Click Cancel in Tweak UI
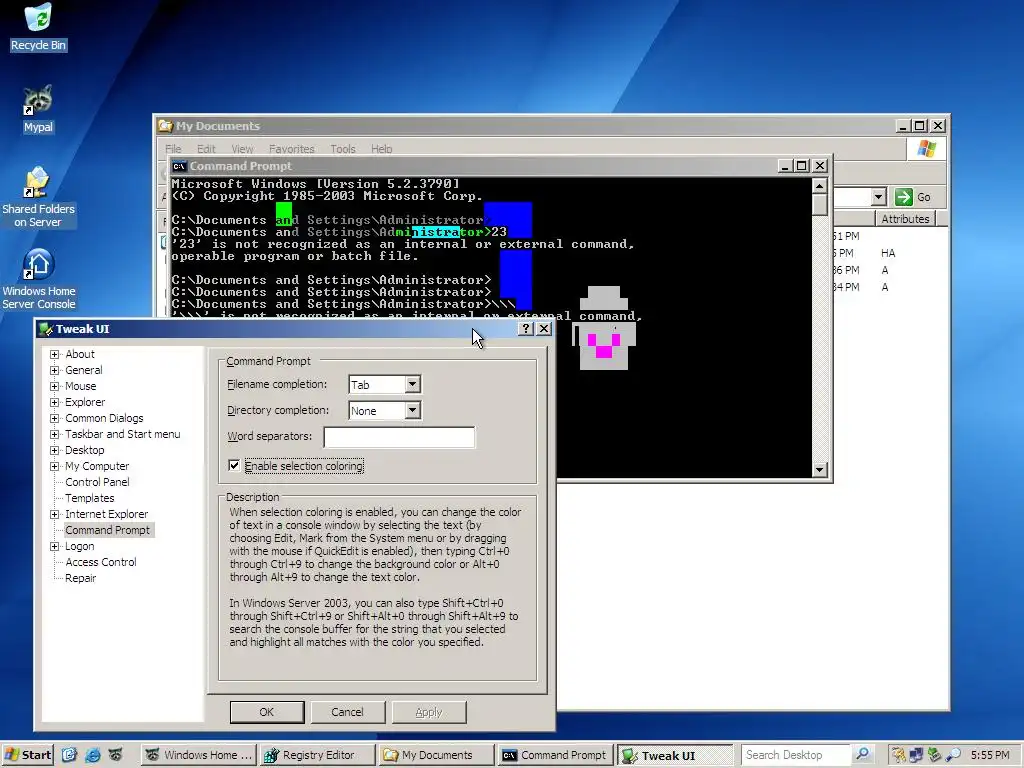The width and height of the screenshot is (1024, 768). (347, 712)
